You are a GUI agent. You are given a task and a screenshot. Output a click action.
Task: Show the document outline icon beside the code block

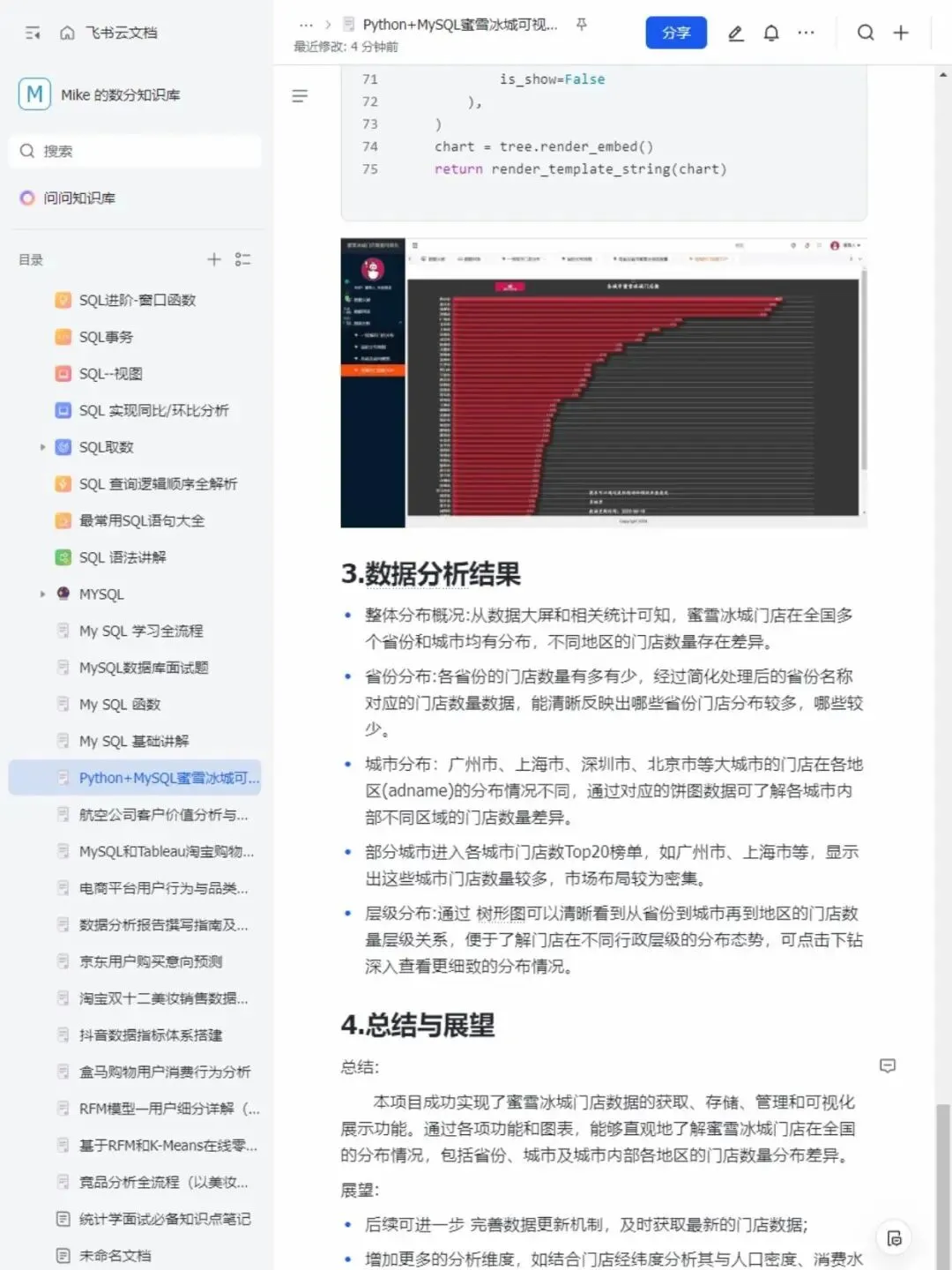pos(300,95)
